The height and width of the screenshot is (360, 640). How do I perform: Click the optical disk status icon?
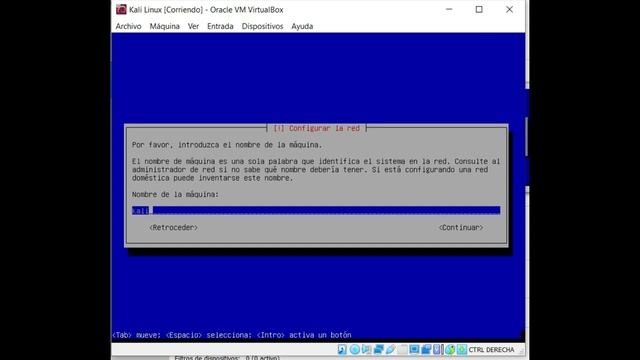click(x=355, y=349)
